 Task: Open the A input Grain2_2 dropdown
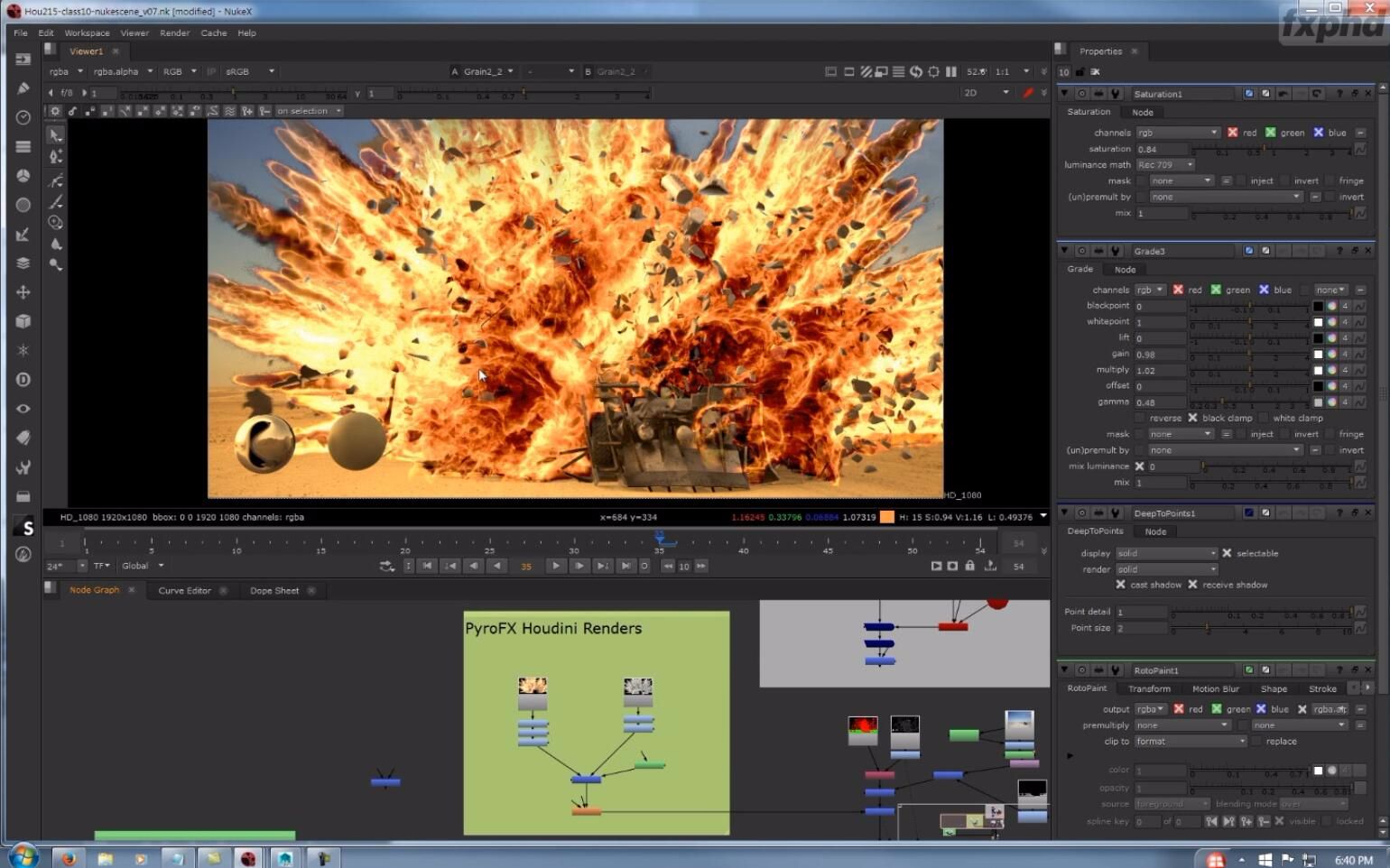(488, 71)
